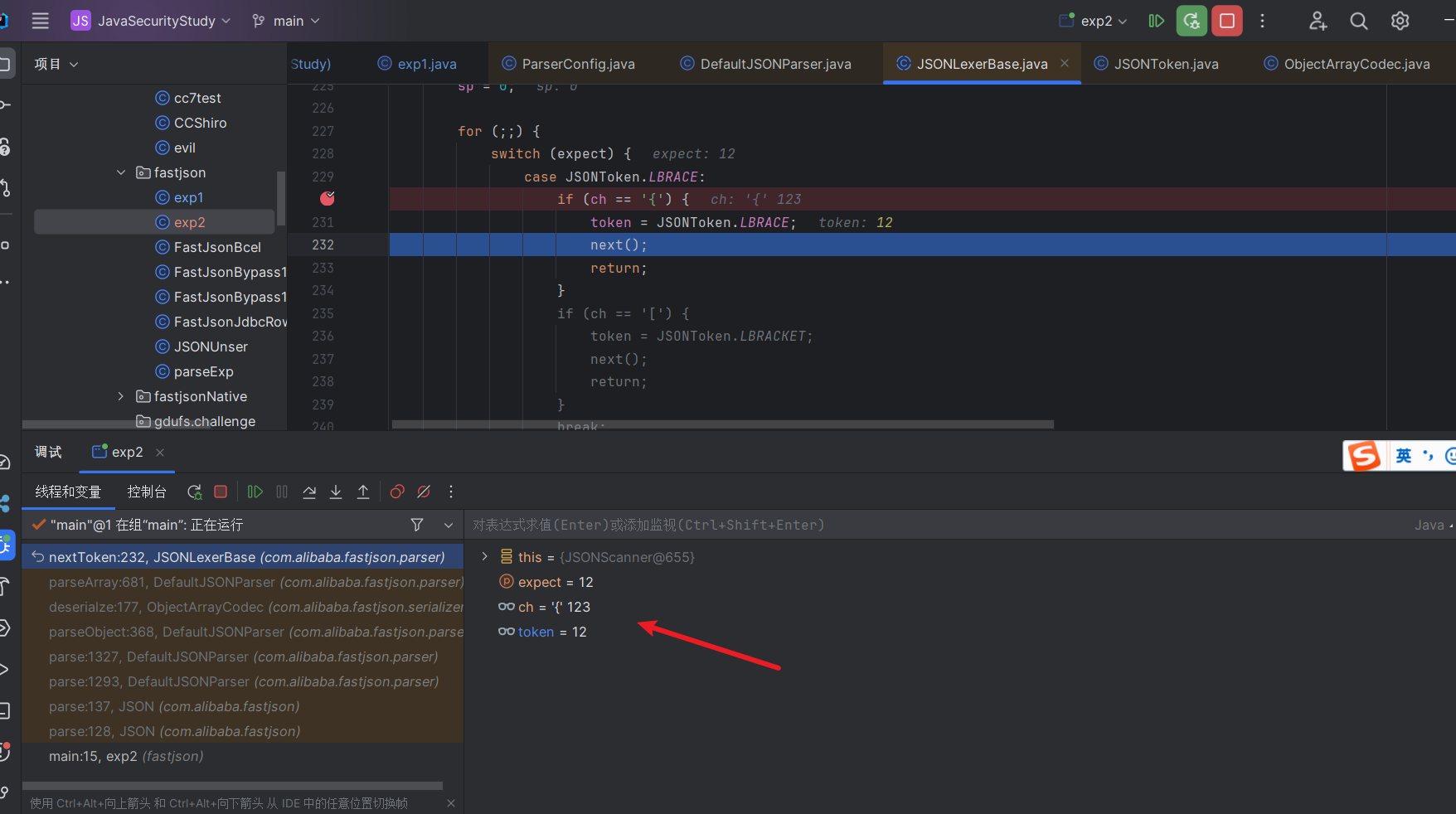Select FastJsonBcel class in tree
Viewport: 1456px width, 814px height.
(208, 247)
